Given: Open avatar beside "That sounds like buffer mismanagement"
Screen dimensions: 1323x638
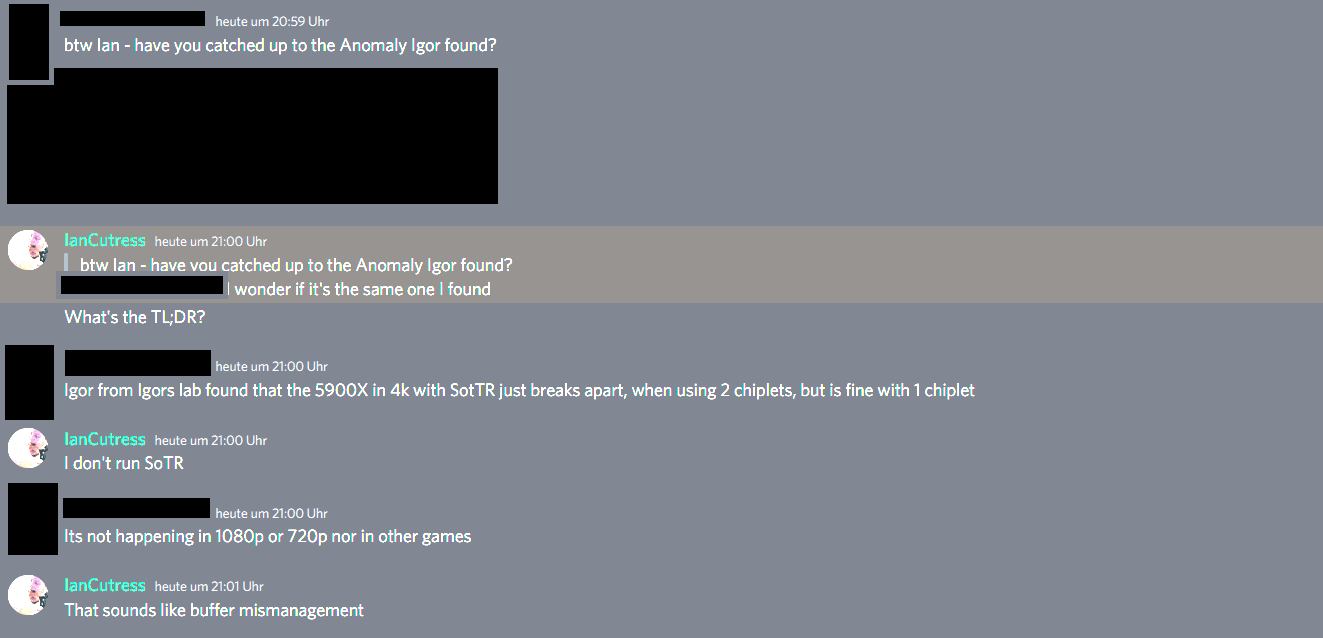Looking at the screenshot, I should pos(27,594).
